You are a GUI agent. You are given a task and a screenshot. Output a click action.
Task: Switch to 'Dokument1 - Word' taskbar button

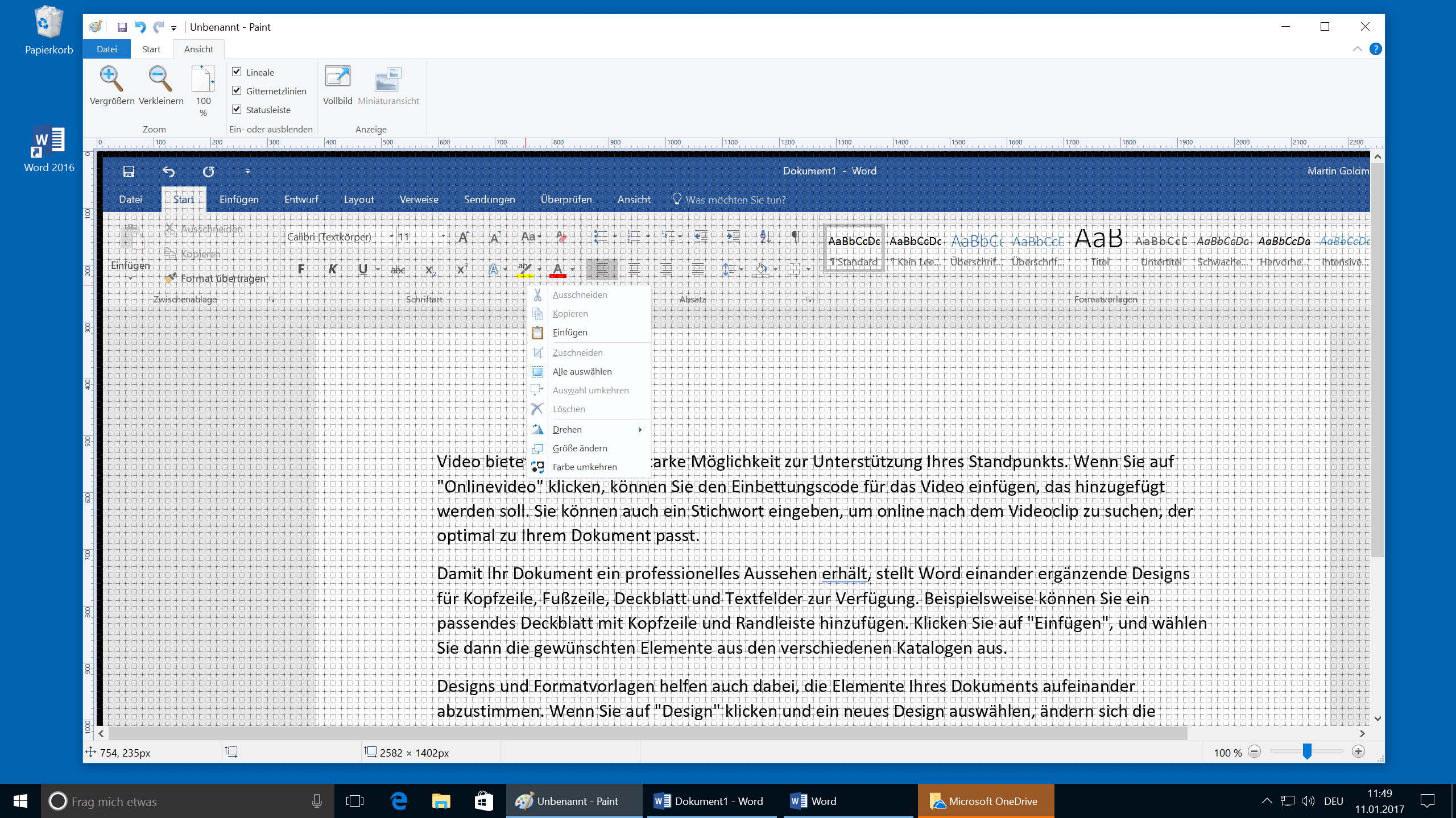711,802
